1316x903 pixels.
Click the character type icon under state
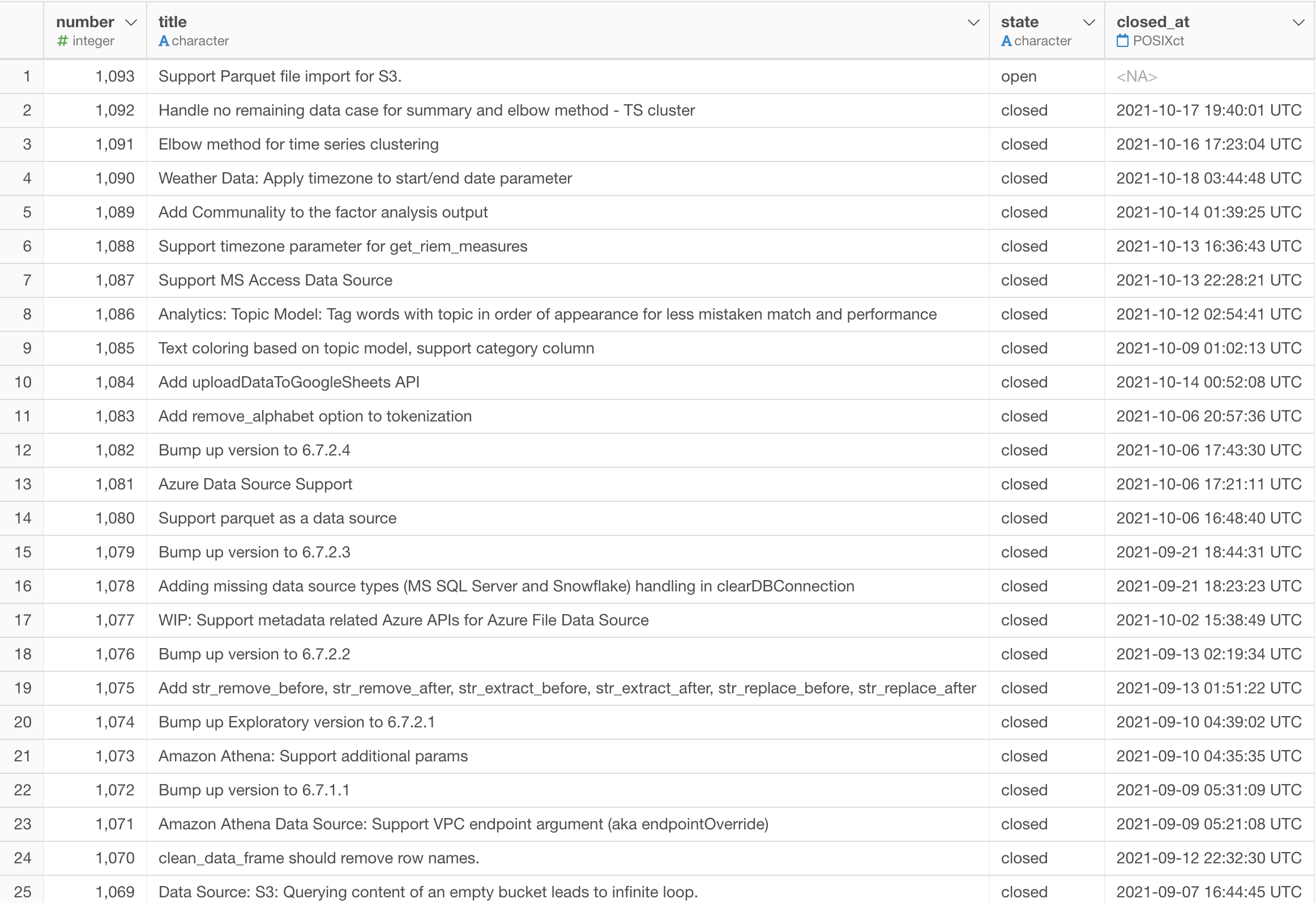point(1006,41)
